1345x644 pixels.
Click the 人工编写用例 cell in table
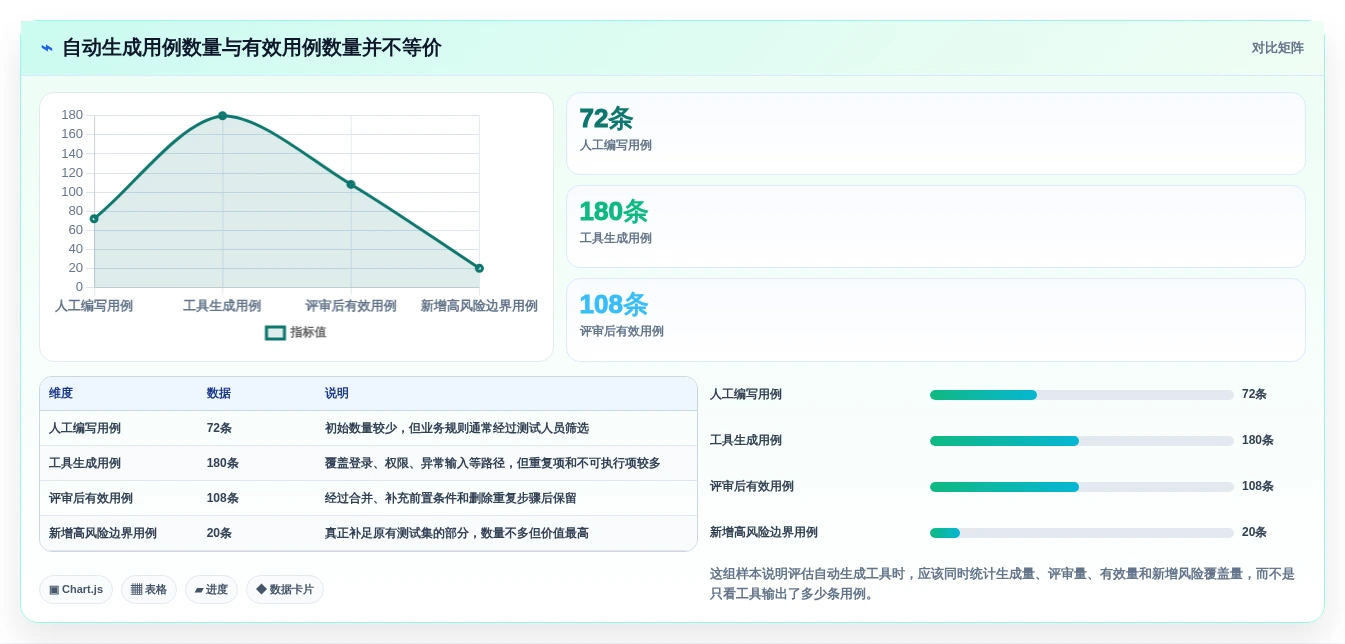pos(85,428)
